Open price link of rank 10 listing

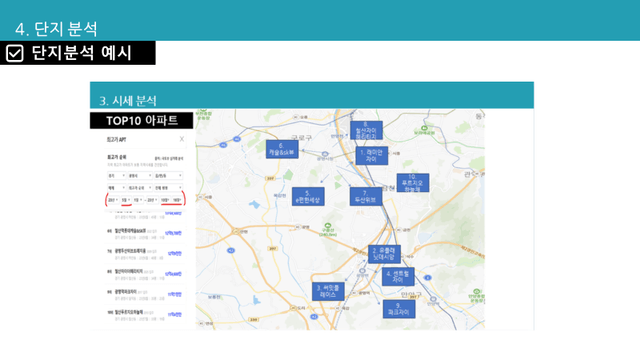coord(174,315)
